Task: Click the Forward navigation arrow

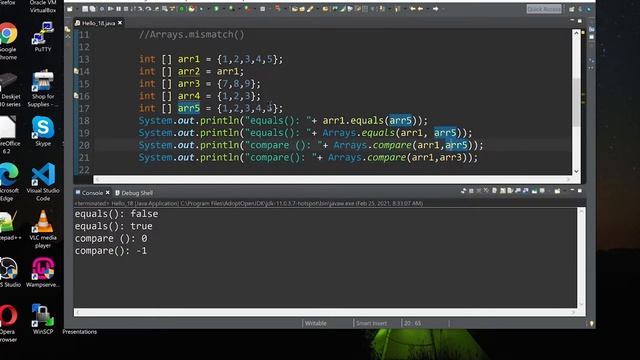Action: [x=436, y=9]
